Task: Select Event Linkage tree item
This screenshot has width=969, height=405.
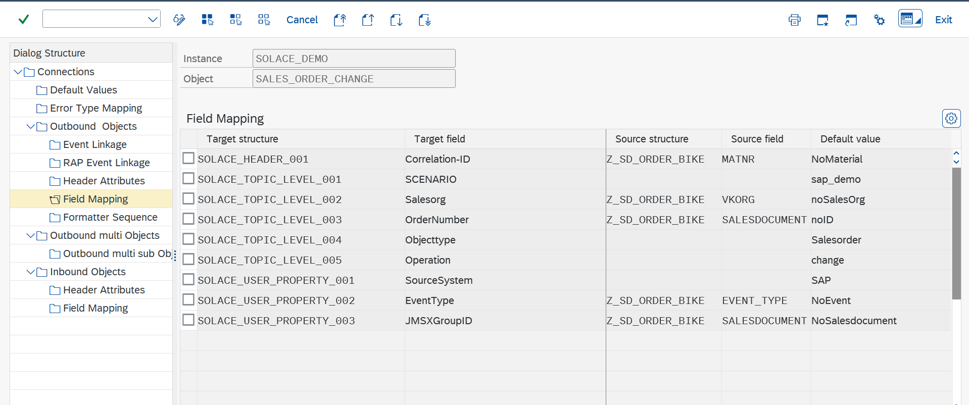Action: (x=95, y=145)
